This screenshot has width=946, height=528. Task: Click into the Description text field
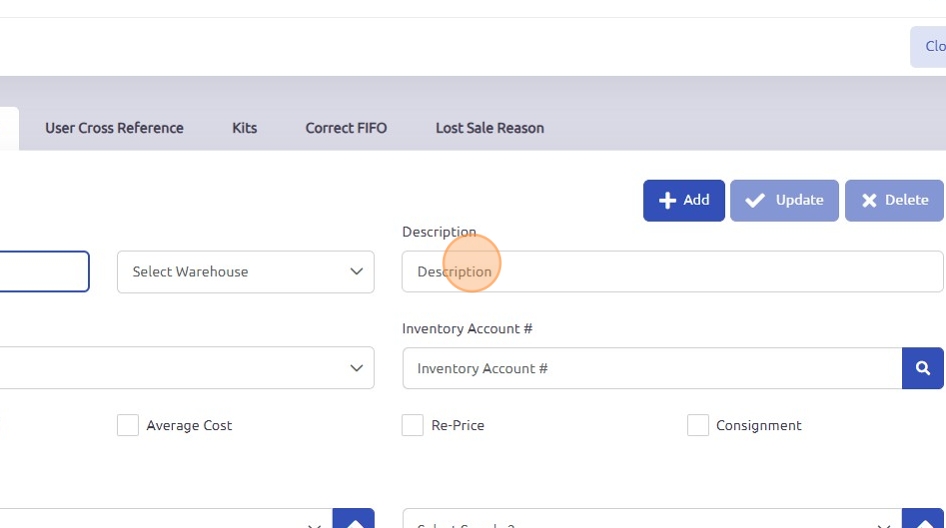[x=672, y=272]
